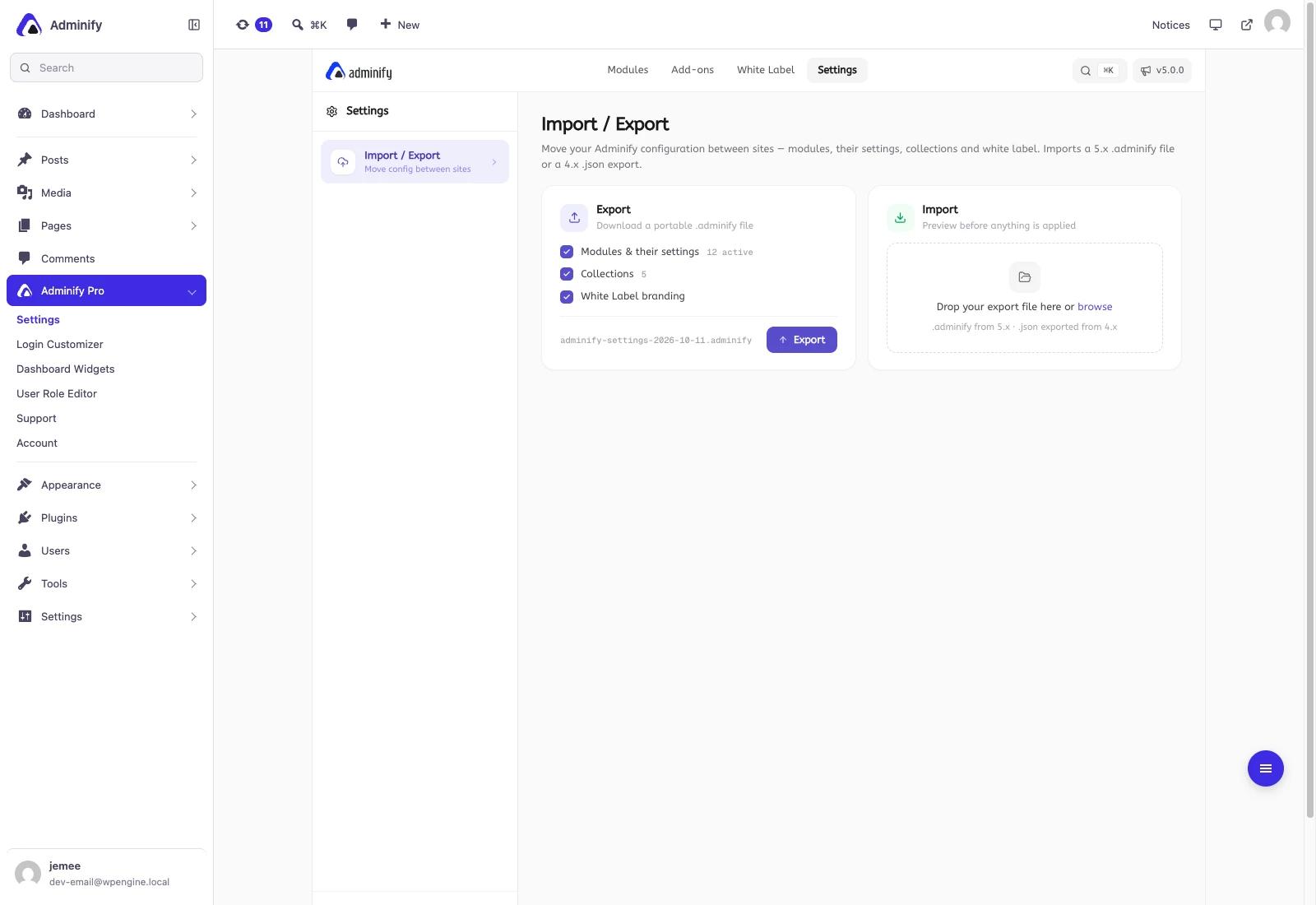Click the browse link in Import
Image resolution: width=1316 pixels, height=905 pixels.
pos(1095,306)
